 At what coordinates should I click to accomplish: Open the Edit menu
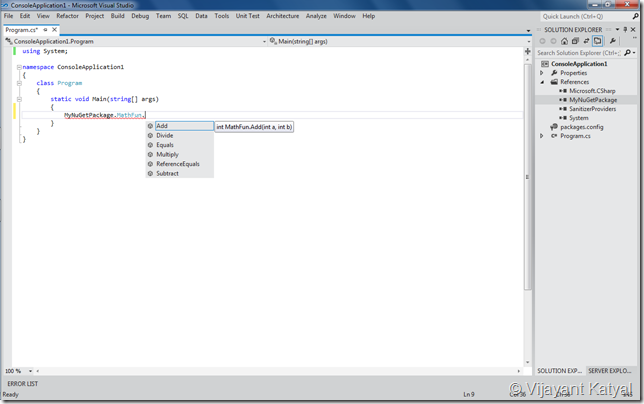[x=25, y=16]
